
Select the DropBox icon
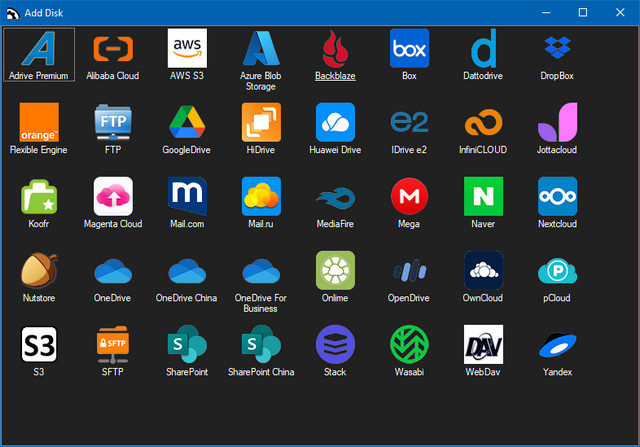(557, 48)
